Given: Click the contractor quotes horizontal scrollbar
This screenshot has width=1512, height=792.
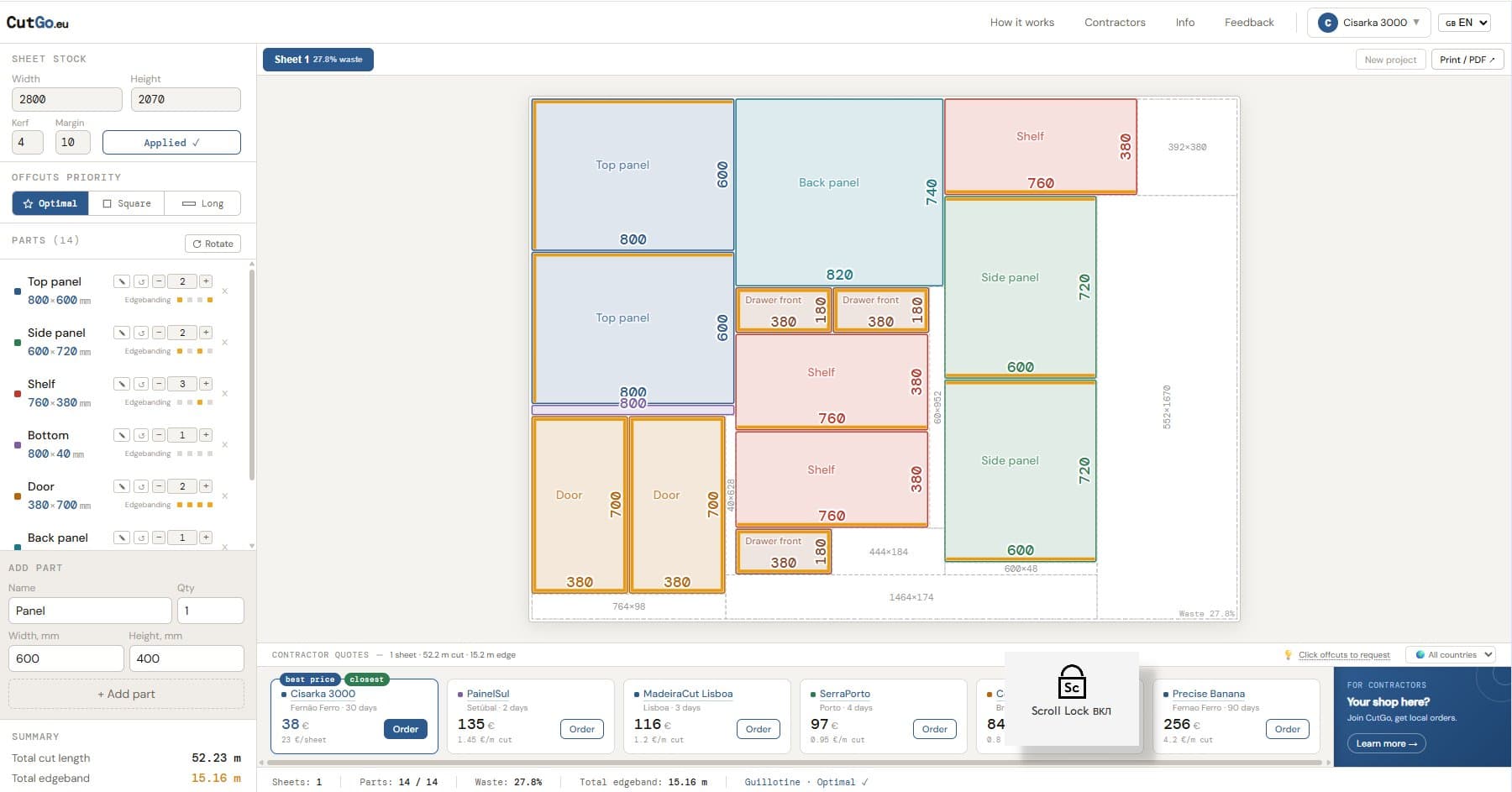Looking at the screenshot, I should [x=794, y=763].
